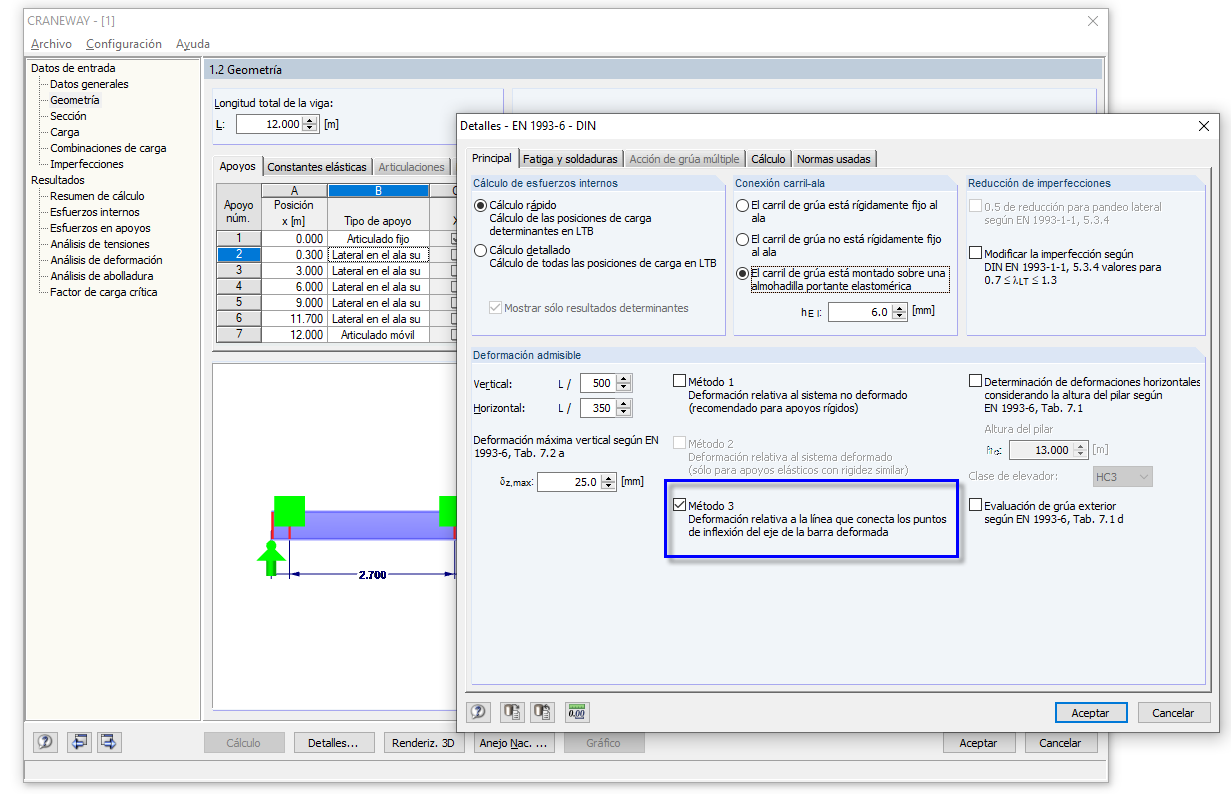Click Aceptar in the CRANEWAY main window

[979, 743]
